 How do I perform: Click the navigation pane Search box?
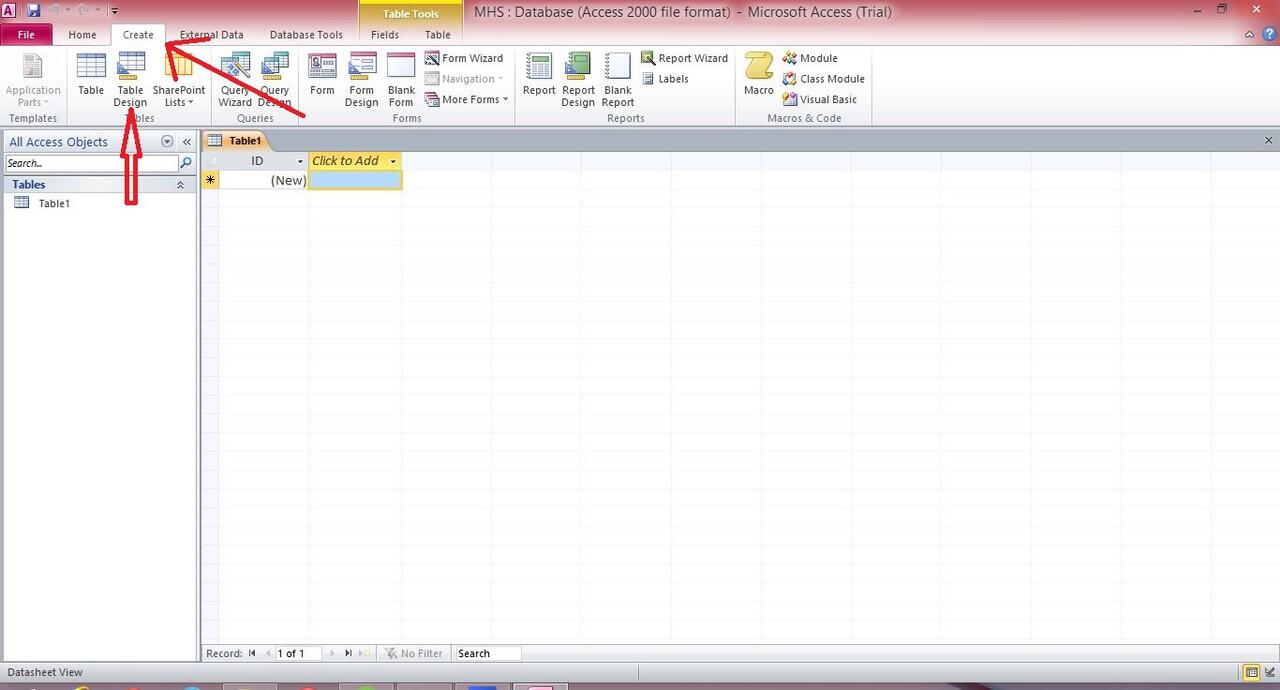pos(91,163)
